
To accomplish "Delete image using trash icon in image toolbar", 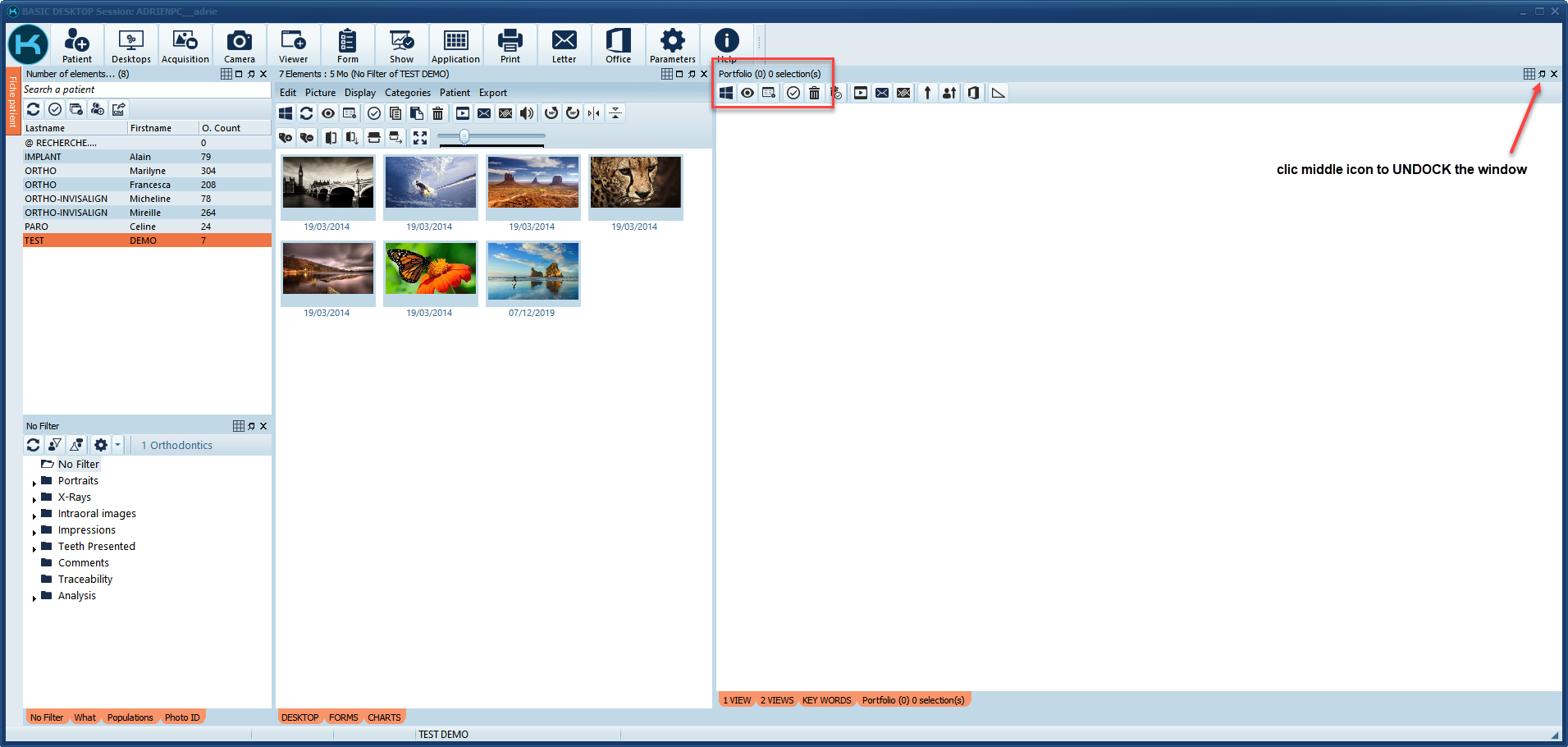I will pyautogui.click(x=438, y=113).
